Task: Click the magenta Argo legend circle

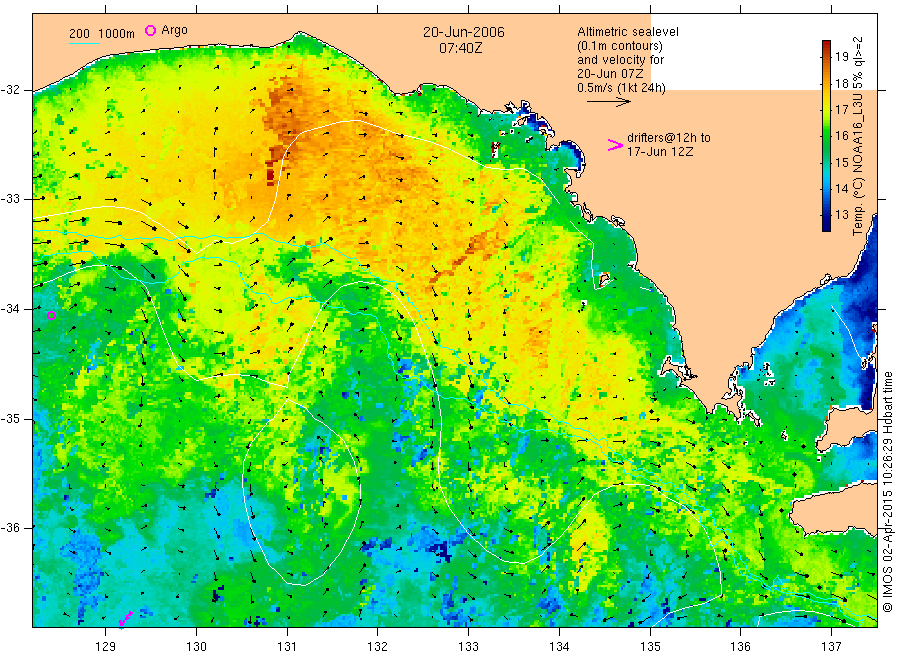Action: click(x=150, y=30)
